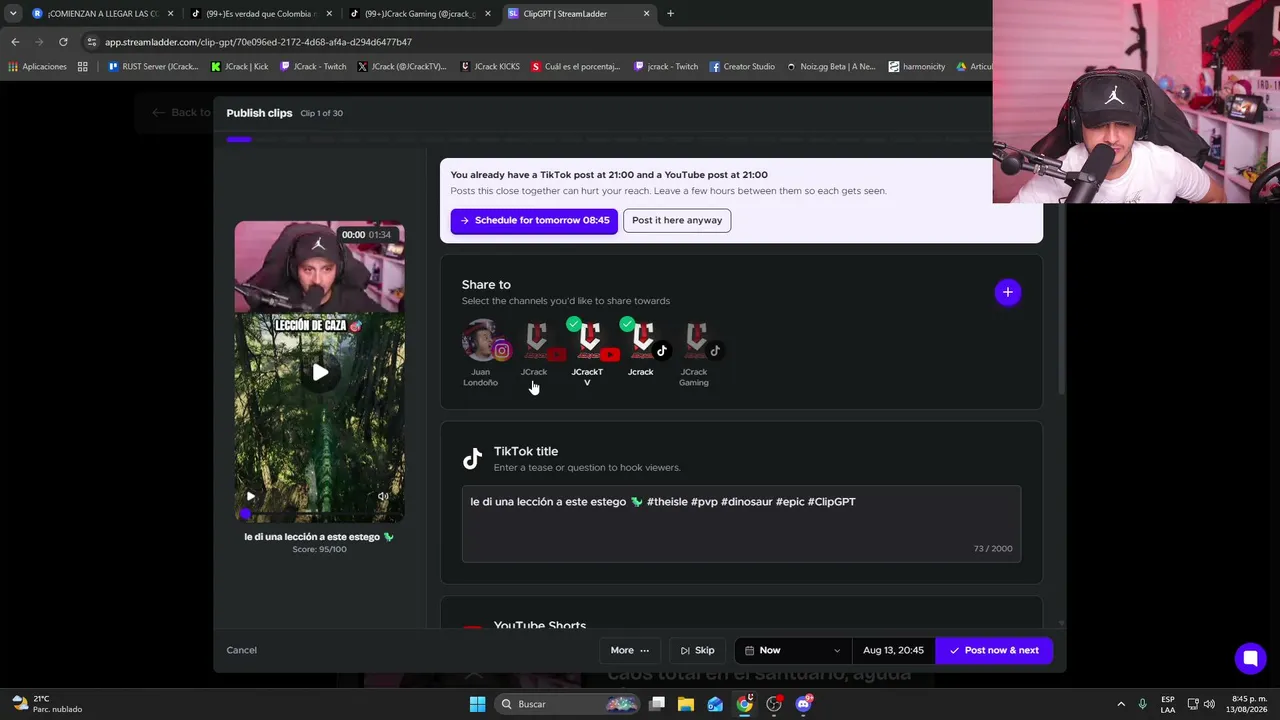Image resolution: width=1280 pixels, height=720 pixels.
Task: Deselect the JCrackTV YouTube channel
Action: tap(588, 353)
